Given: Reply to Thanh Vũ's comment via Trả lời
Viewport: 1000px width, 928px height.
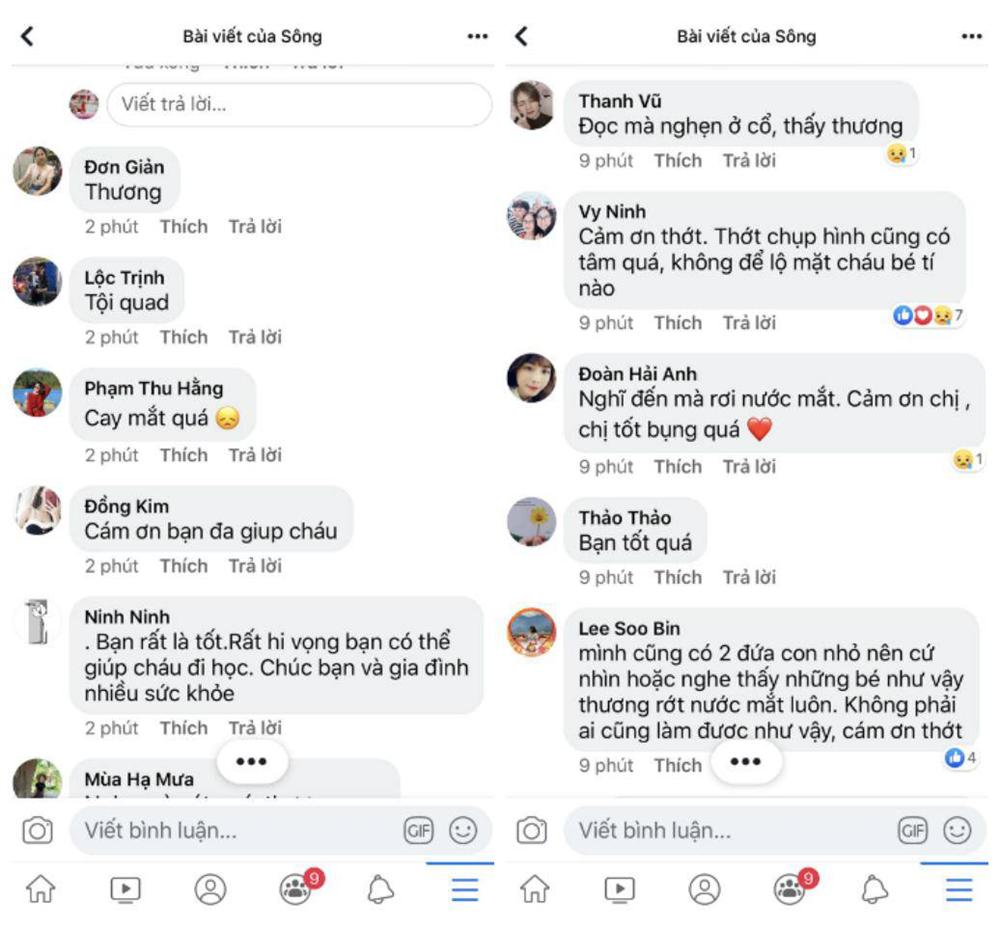Looking at the screenshot, I should (749, 160).
